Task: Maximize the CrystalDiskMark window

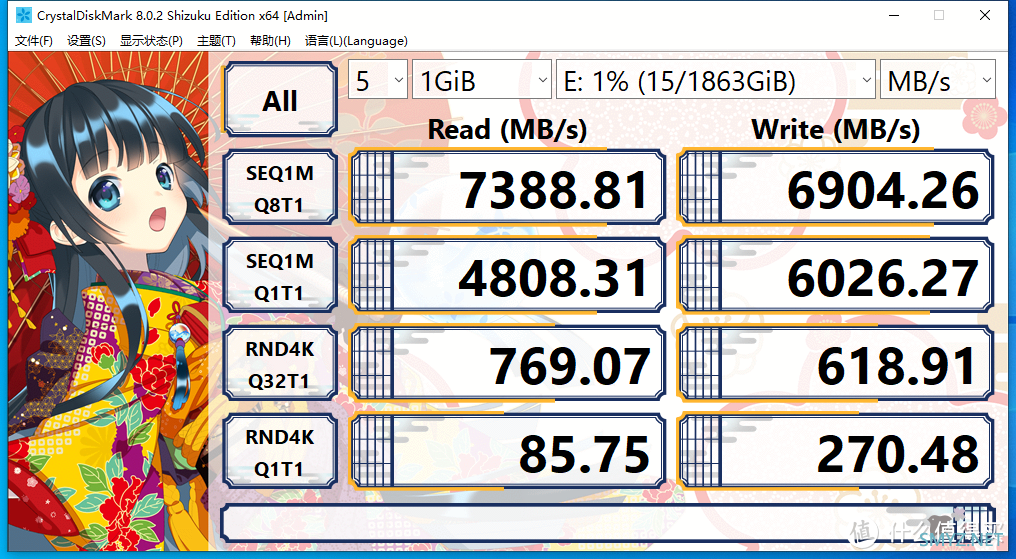Action: pyautogui.click(x=939, y=15)
